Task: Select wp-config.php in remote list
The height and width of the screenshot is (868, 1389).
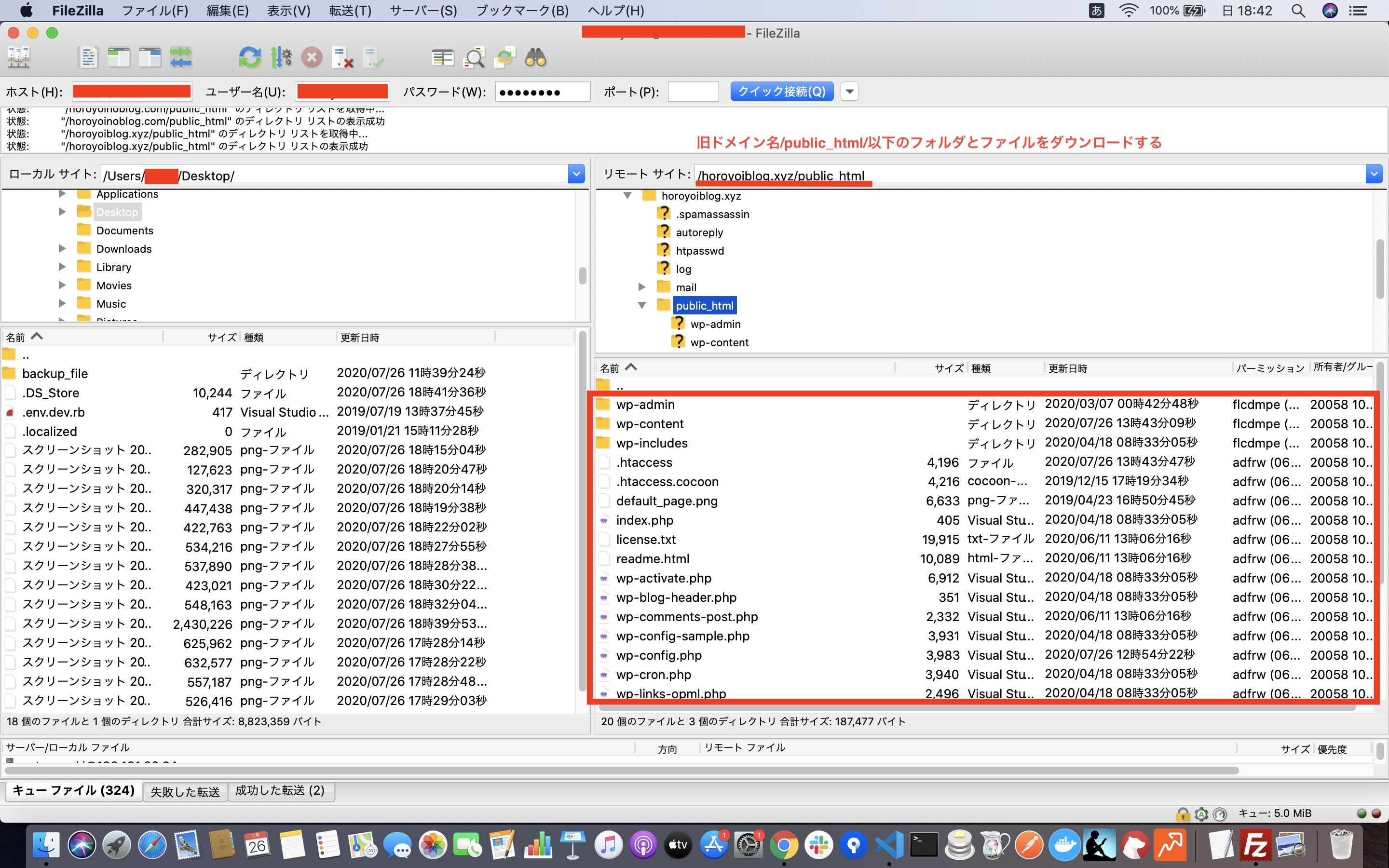Action: (984, 655)
